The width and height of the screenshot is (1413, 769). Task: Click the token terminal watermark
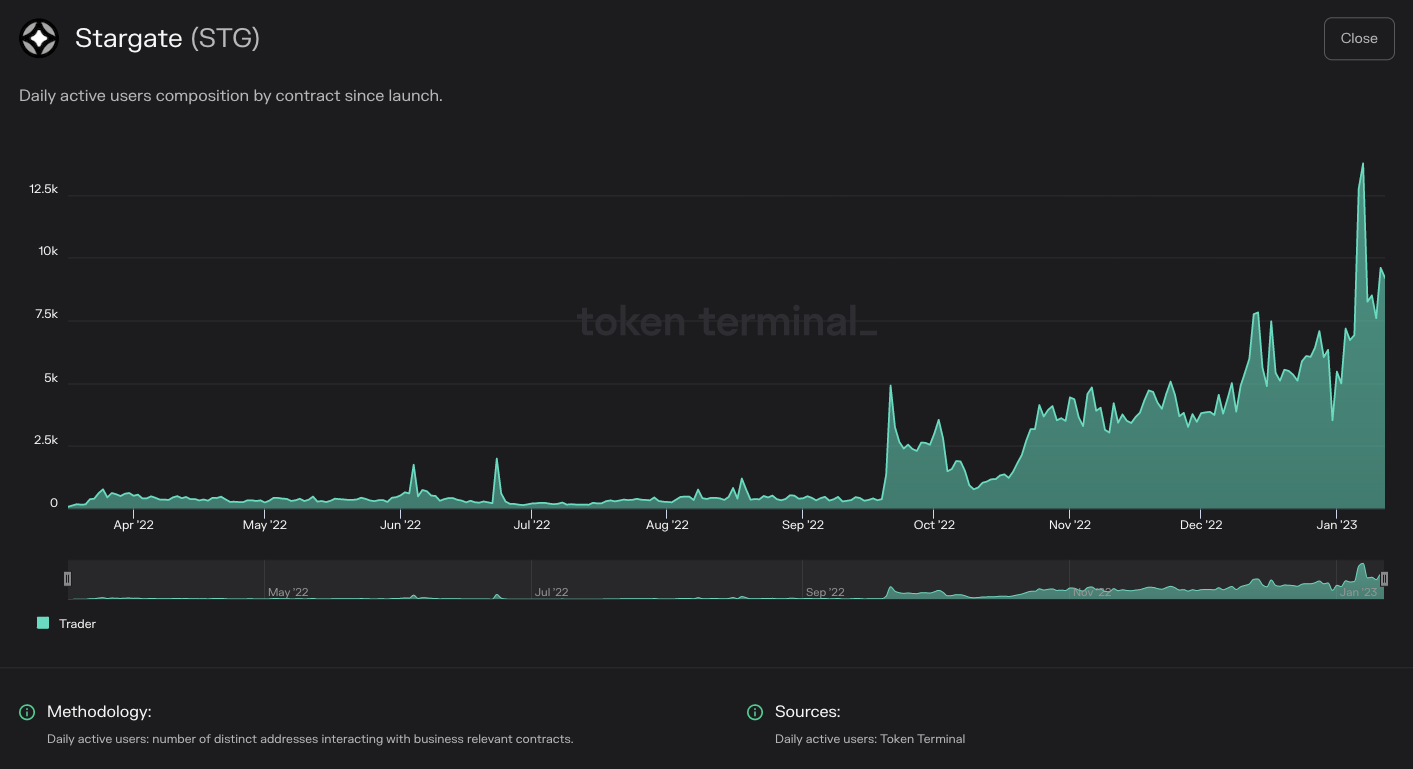click(x=727, y=322)
